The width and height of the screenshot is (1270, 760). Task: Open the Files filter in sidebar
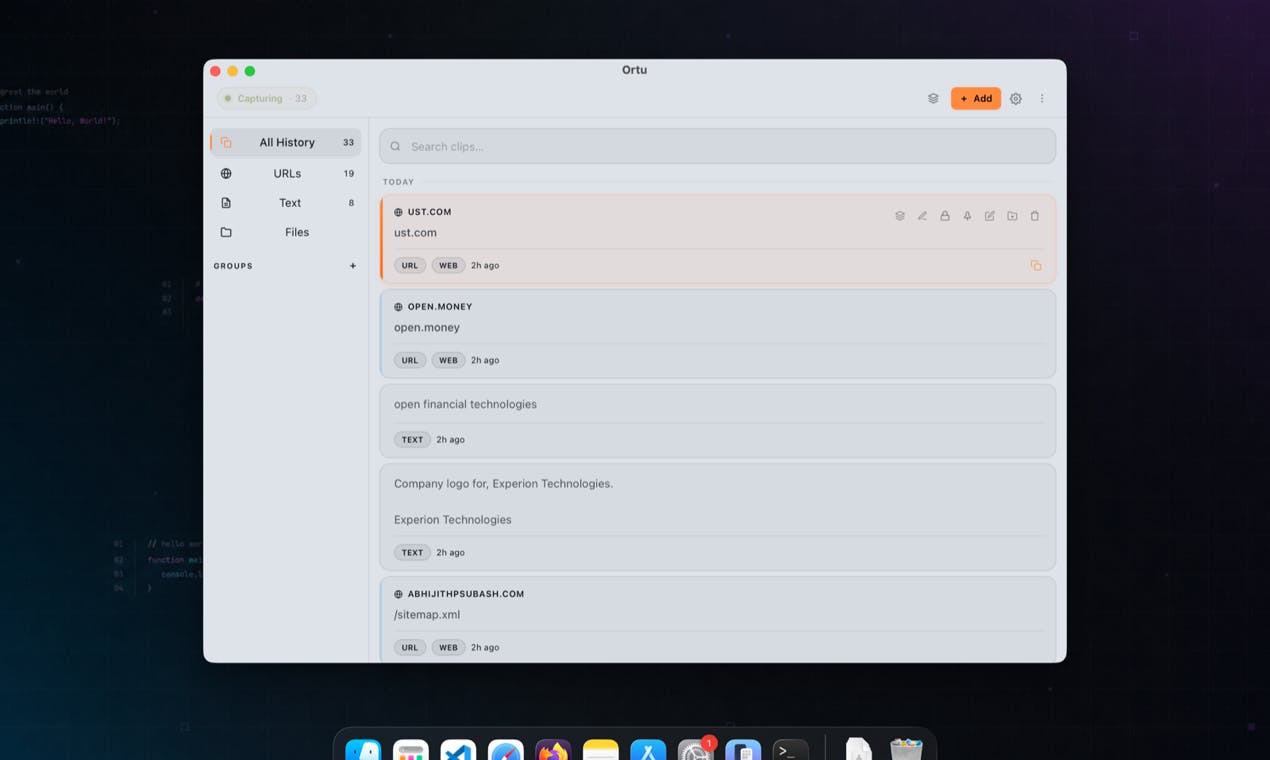coord(285,232)
